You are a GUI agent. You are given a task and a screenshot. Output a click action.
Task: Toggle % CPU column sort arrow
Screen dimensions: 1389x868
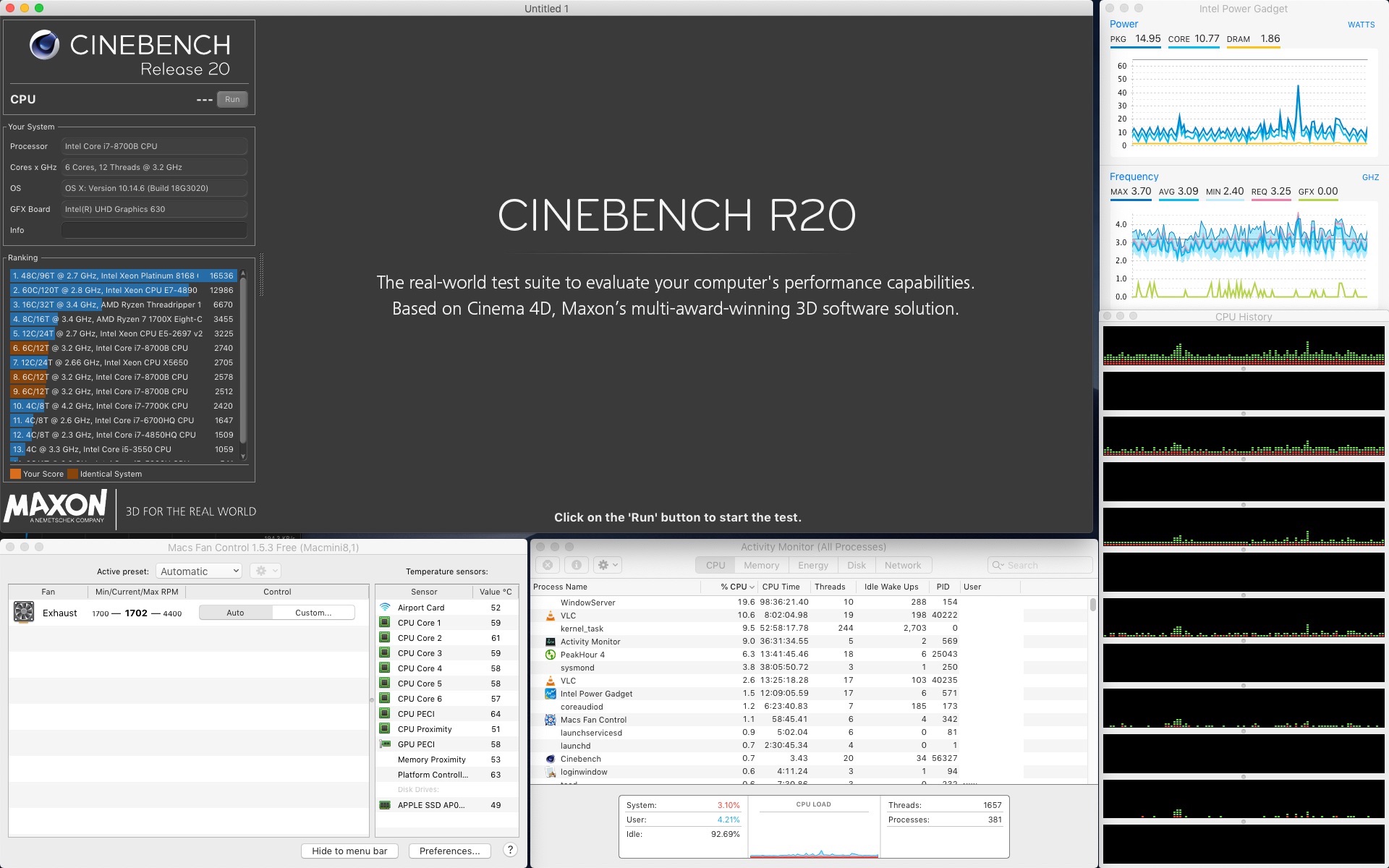[x=752, y=587]
